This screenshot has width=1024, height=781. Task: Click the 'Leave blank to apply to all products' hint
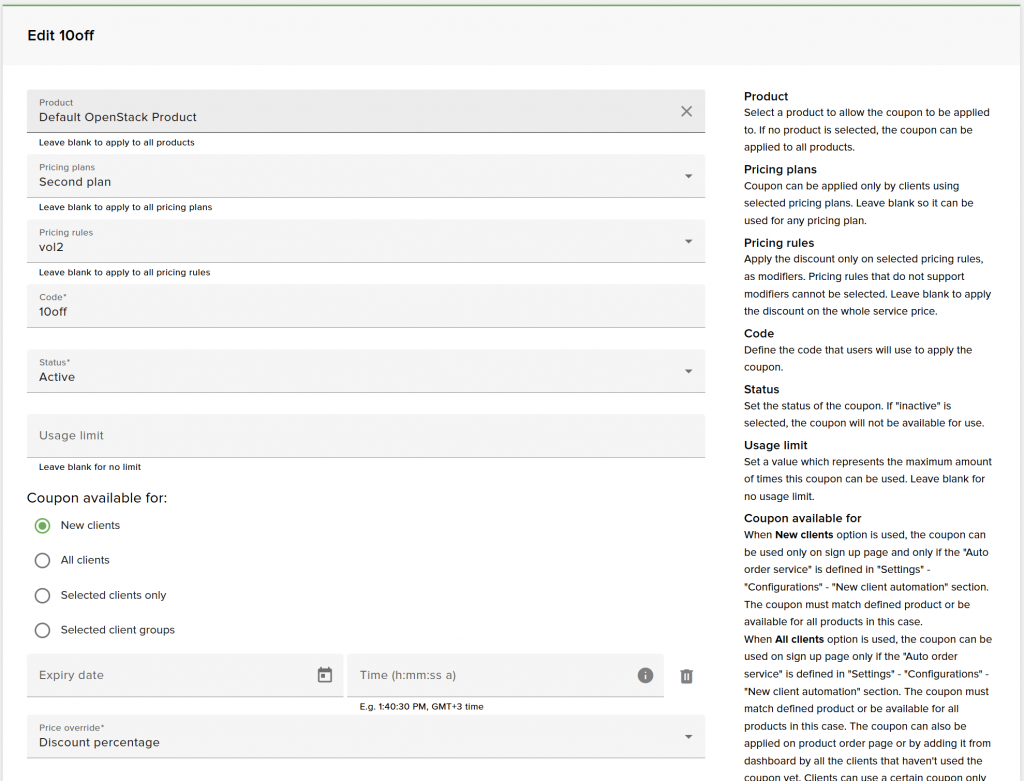pos(116,142)
